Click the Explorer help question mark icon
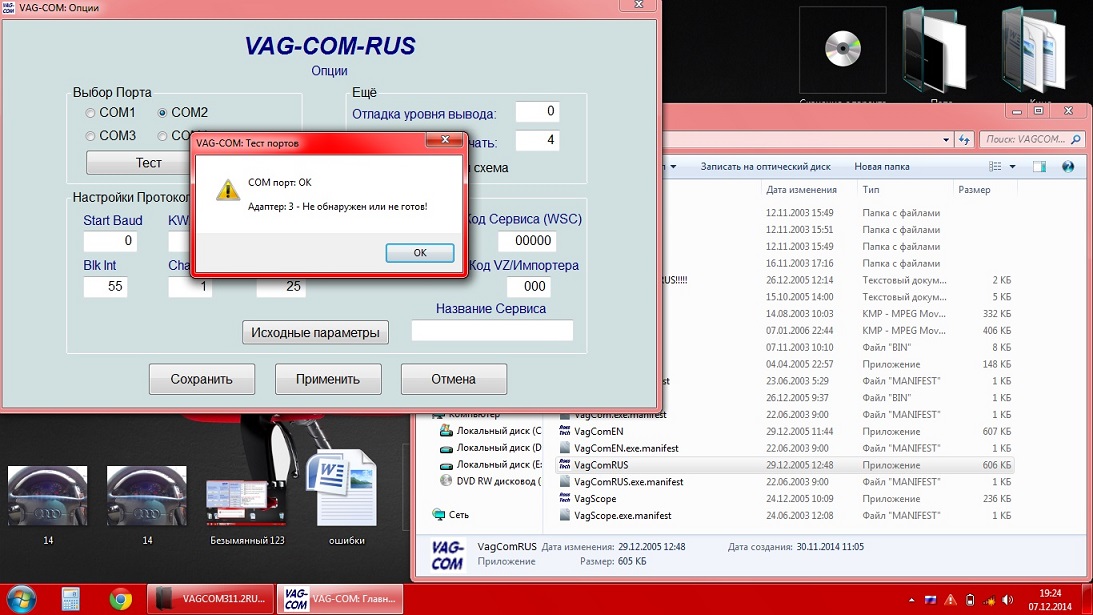This screenshot has width=1093, height=615. pos(1068,166)
